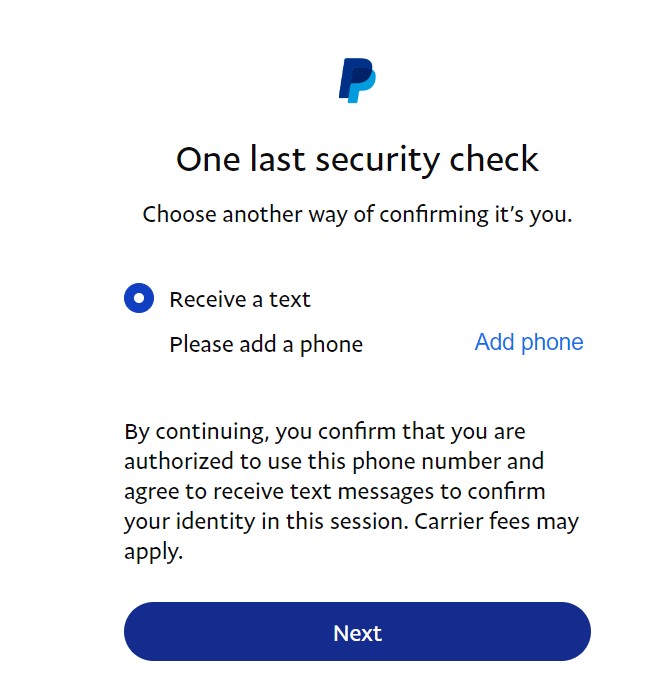This screenshot has width=657, height=692.
Task: Click the "Please add a phone" text
Action: 266,345
